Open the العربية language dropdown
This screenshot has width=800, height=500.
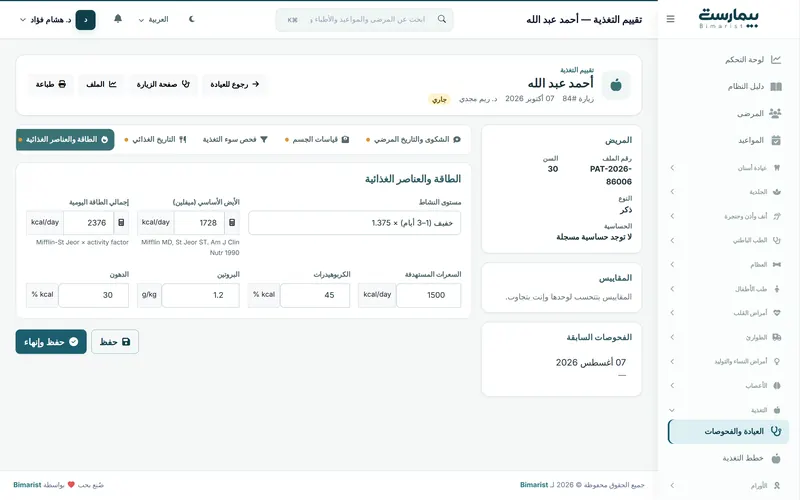pos(153,19)
